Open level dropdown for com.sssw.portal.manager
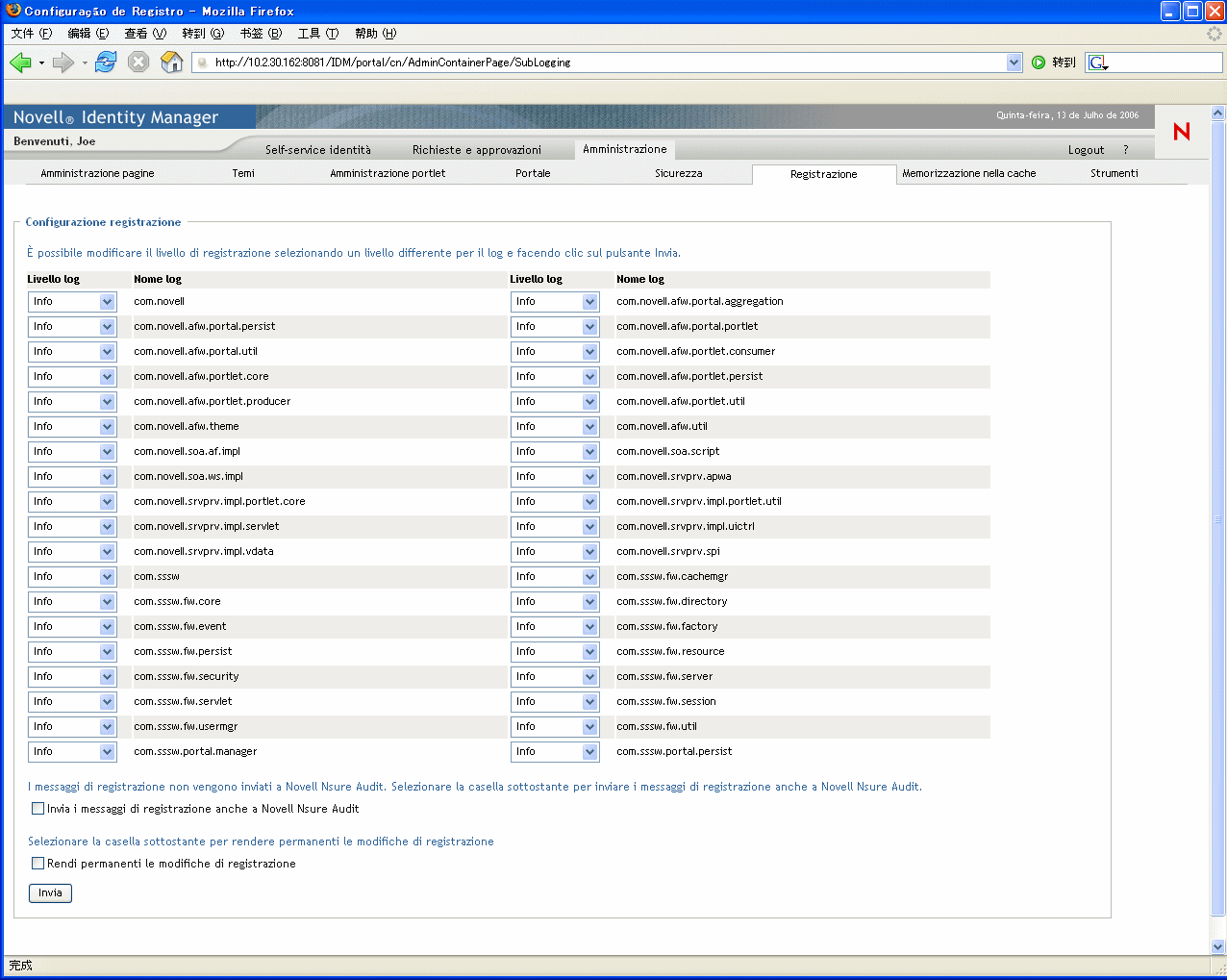 point(72,752)
